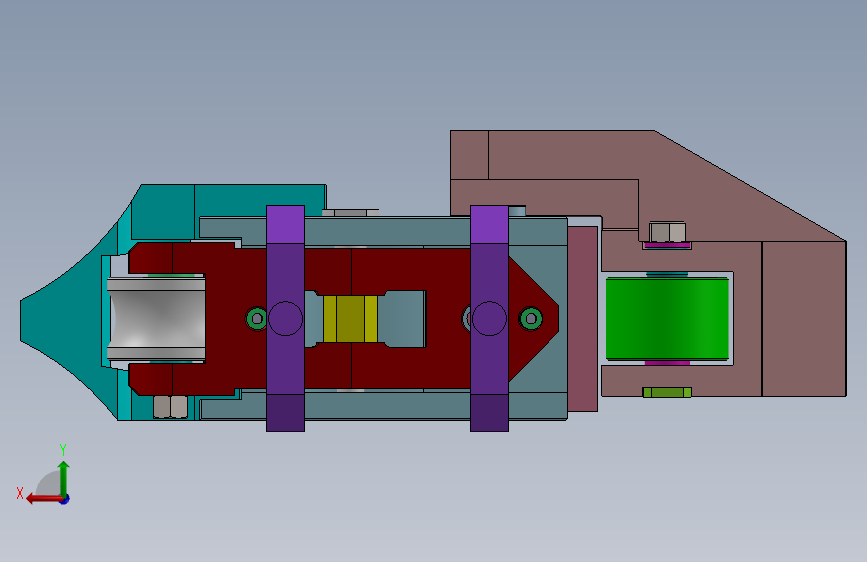Click the red X axis of the triad

(x=44, y=499)
